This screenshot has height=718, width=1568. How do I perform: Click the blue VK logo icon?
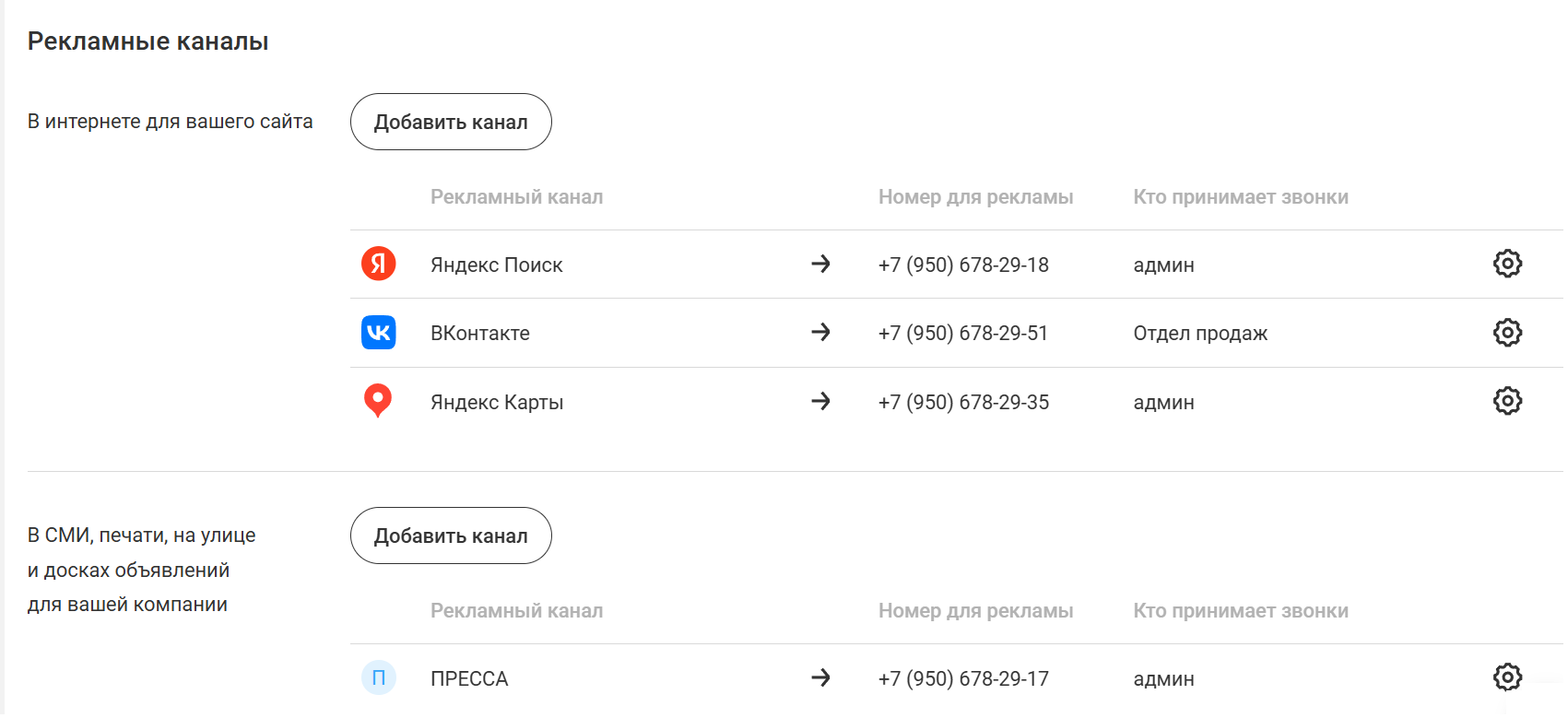click(x=378, y=333)
